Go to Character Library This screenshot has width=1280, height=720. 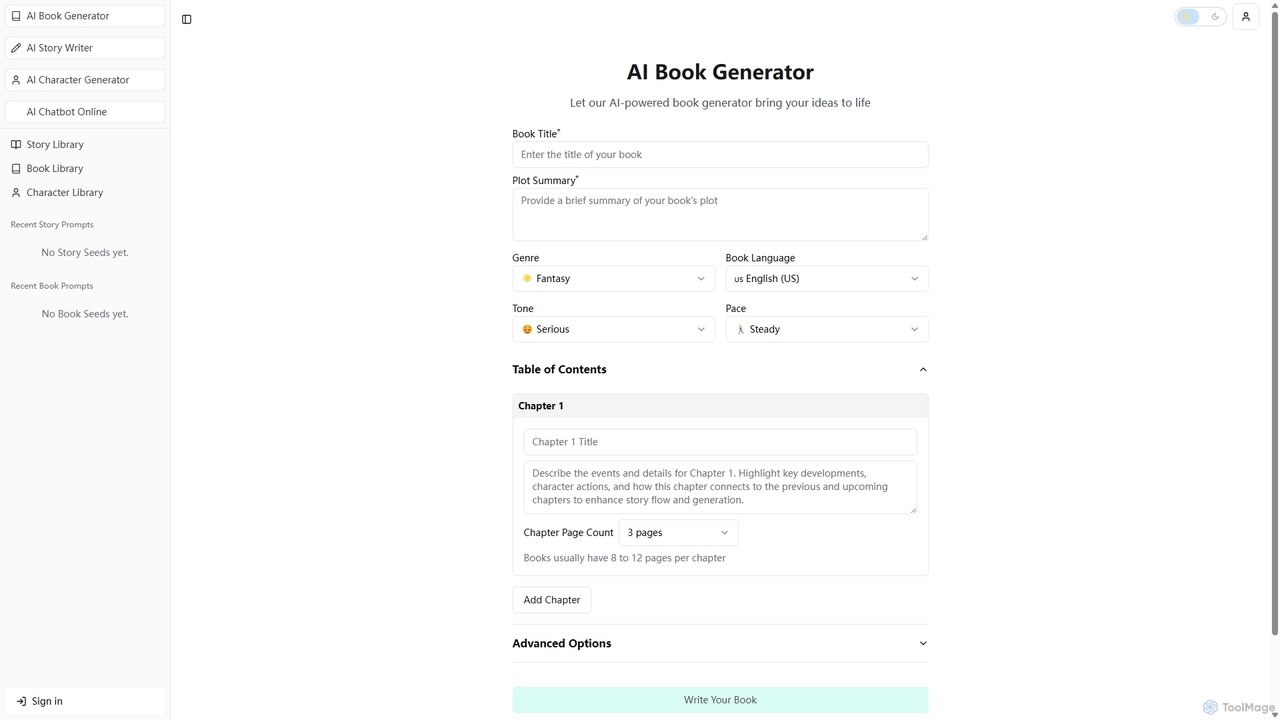[85, 192]
